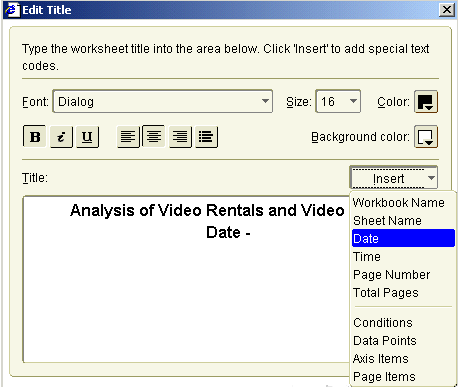Open the Background color picker

[426, 137]
